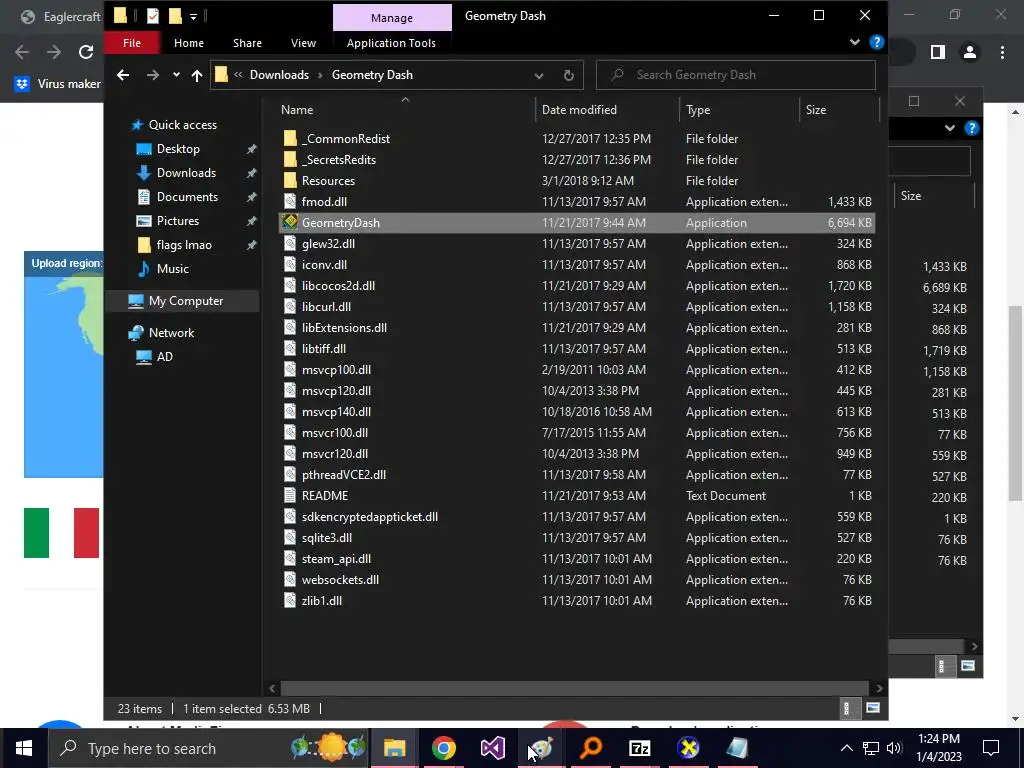
Task: Toggle Chrome side panel icon
Action: pyautogui.click(x=938, y=52)
